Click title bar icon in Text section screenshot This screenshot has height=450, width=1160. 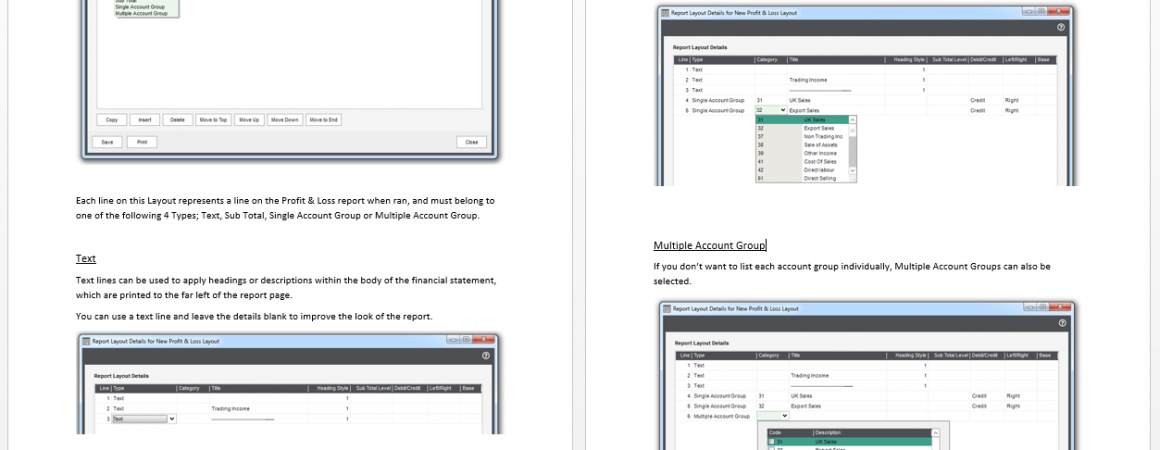pos(86,341)
